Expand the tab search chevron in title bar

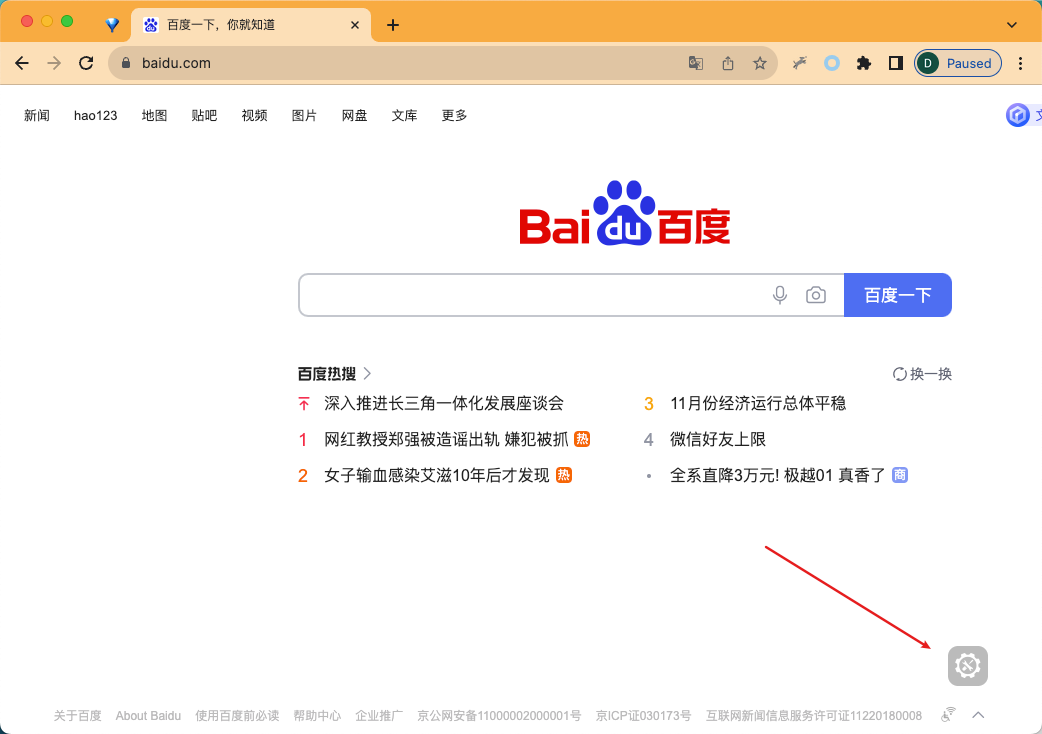[x=1012, y=24]
